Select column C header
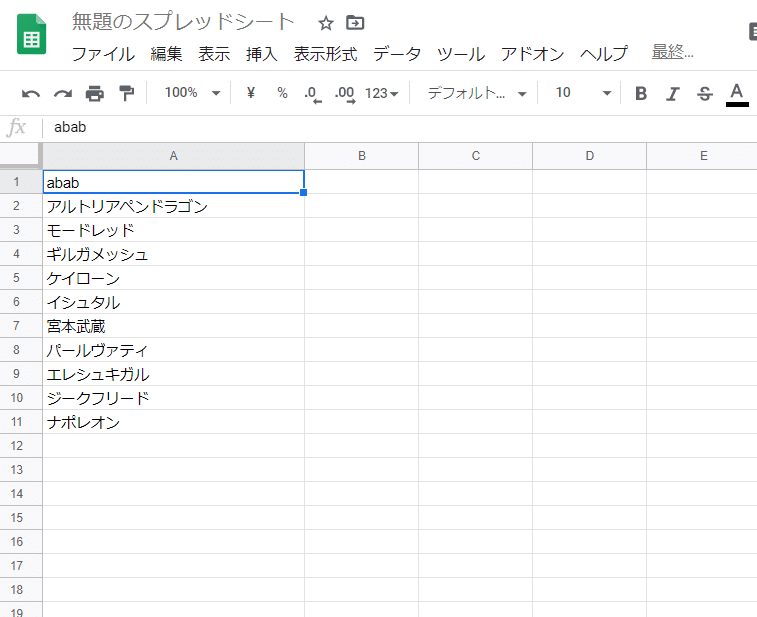Image resolution: width=757 pixels, height=617 pixels. [x=476, y=156]
